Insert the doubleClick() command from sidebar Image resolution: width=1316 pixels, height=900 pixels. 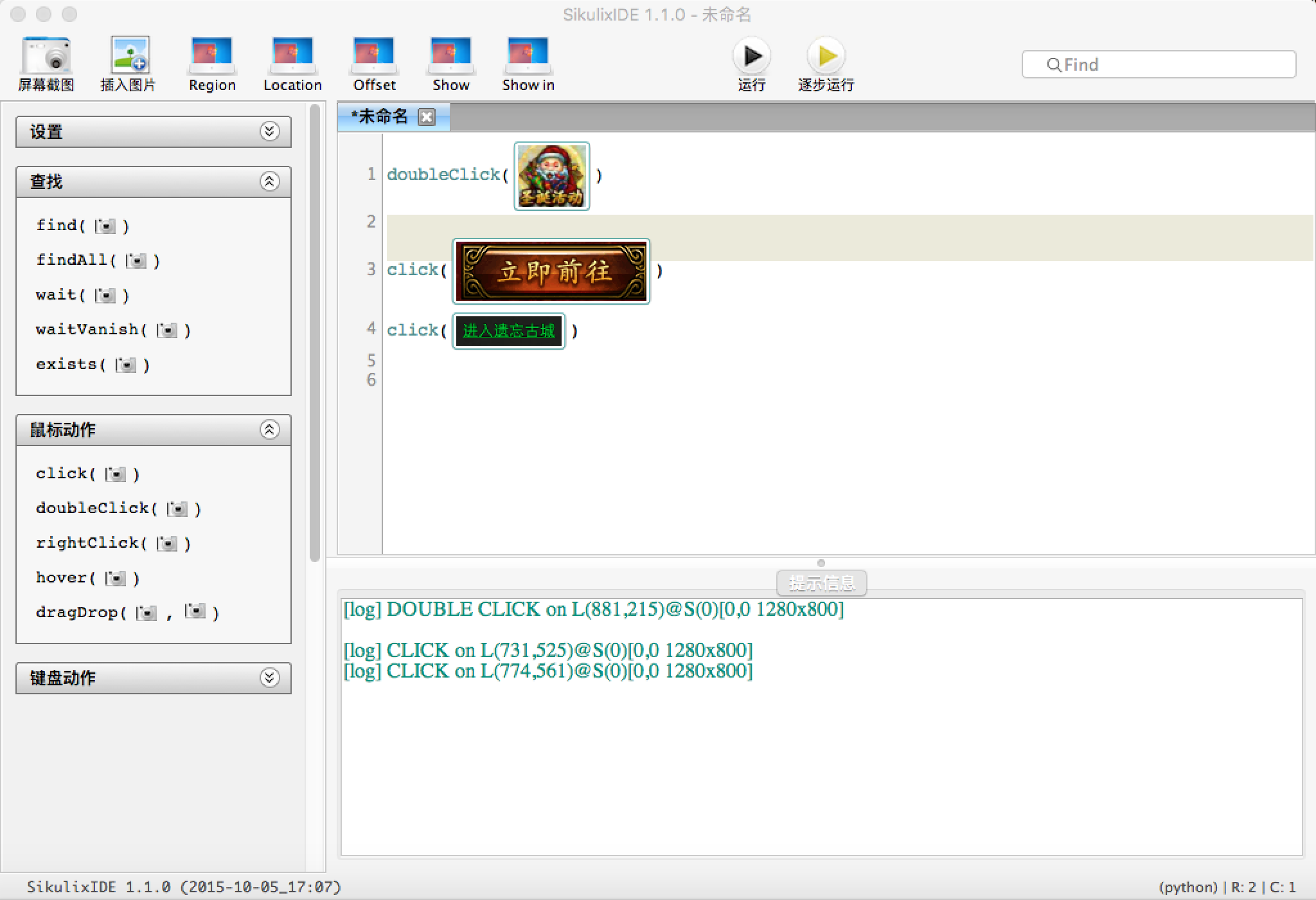pyautogui.click(x=119, y=509)
